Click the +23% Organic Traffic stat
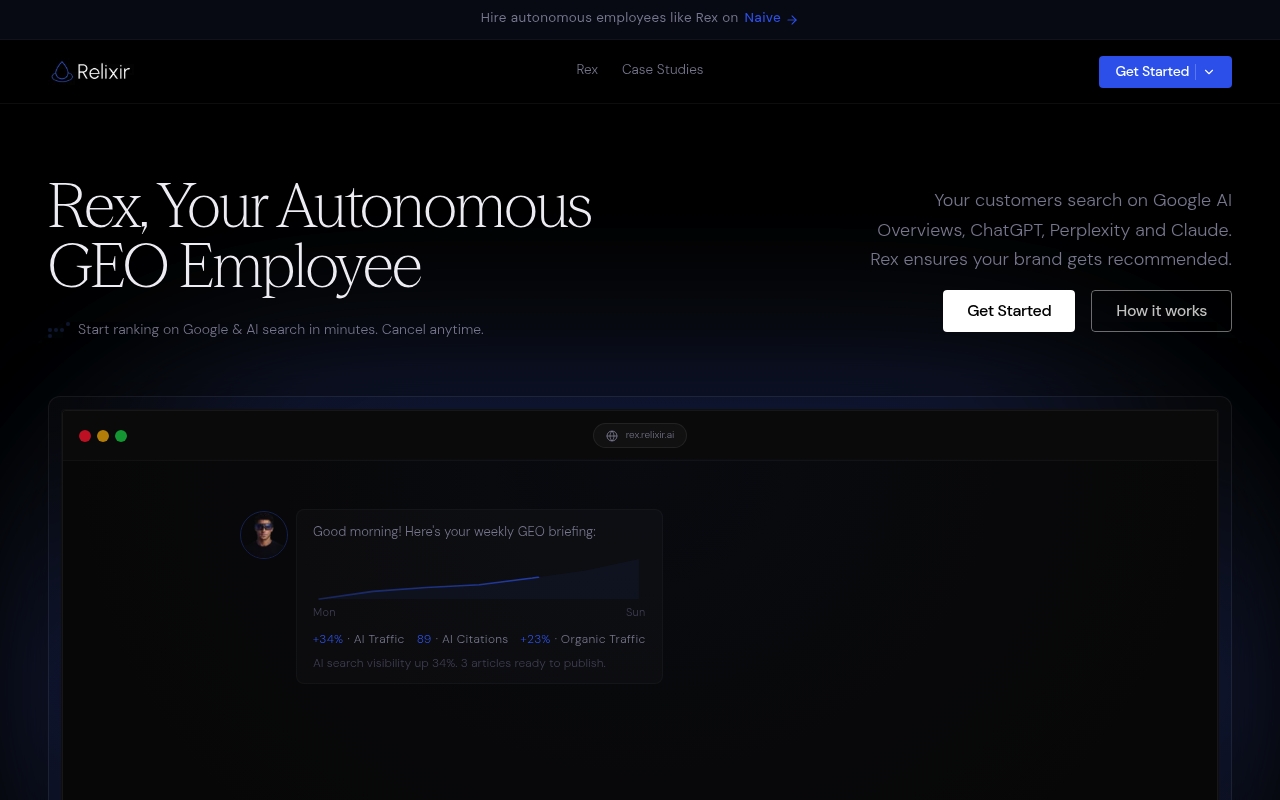Image resolution: width=1280 pixels, height=800 pixels. click(x=583, y=639)
